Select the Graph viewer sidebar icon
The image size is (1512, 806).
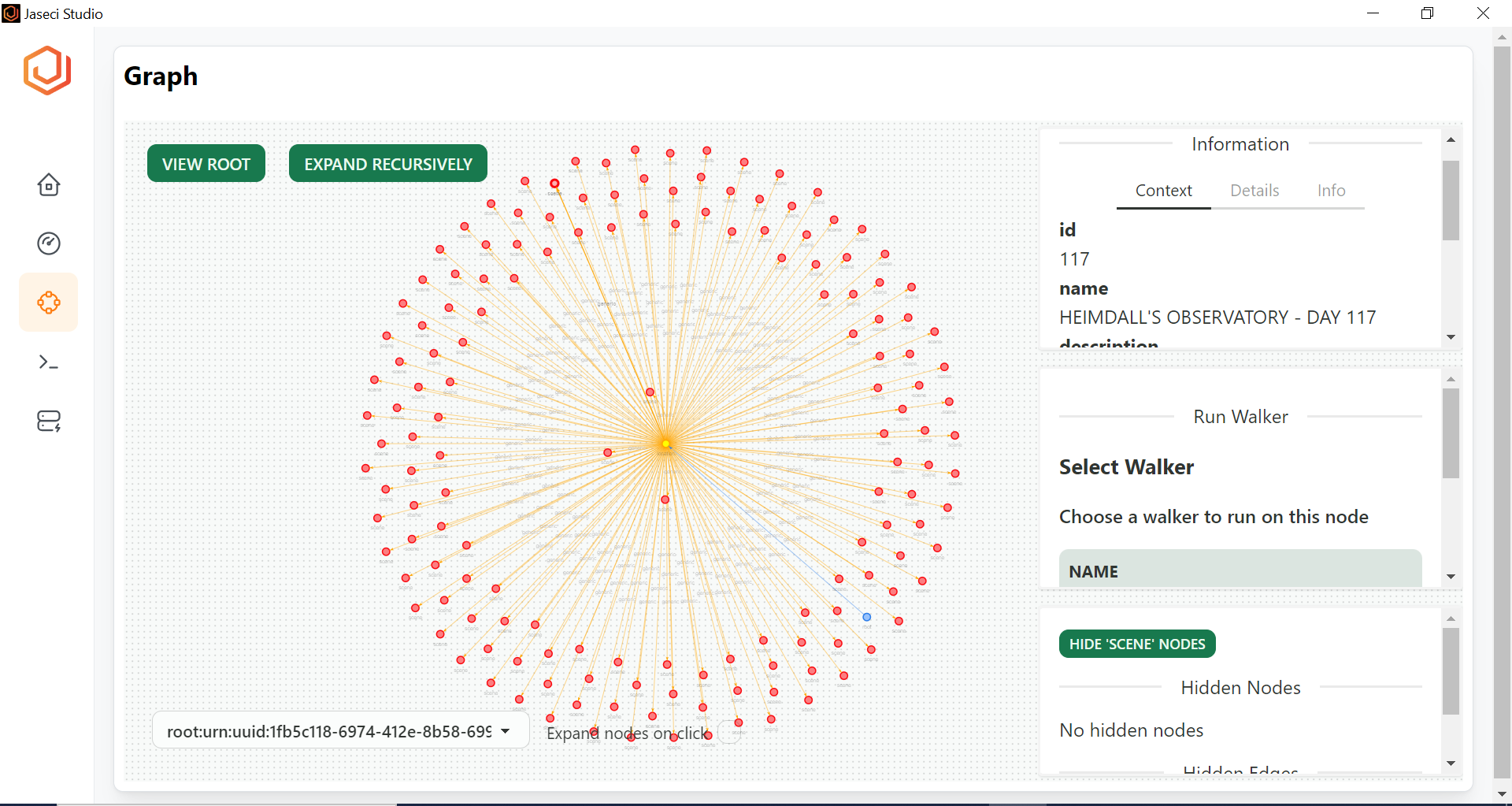[49, 303]
